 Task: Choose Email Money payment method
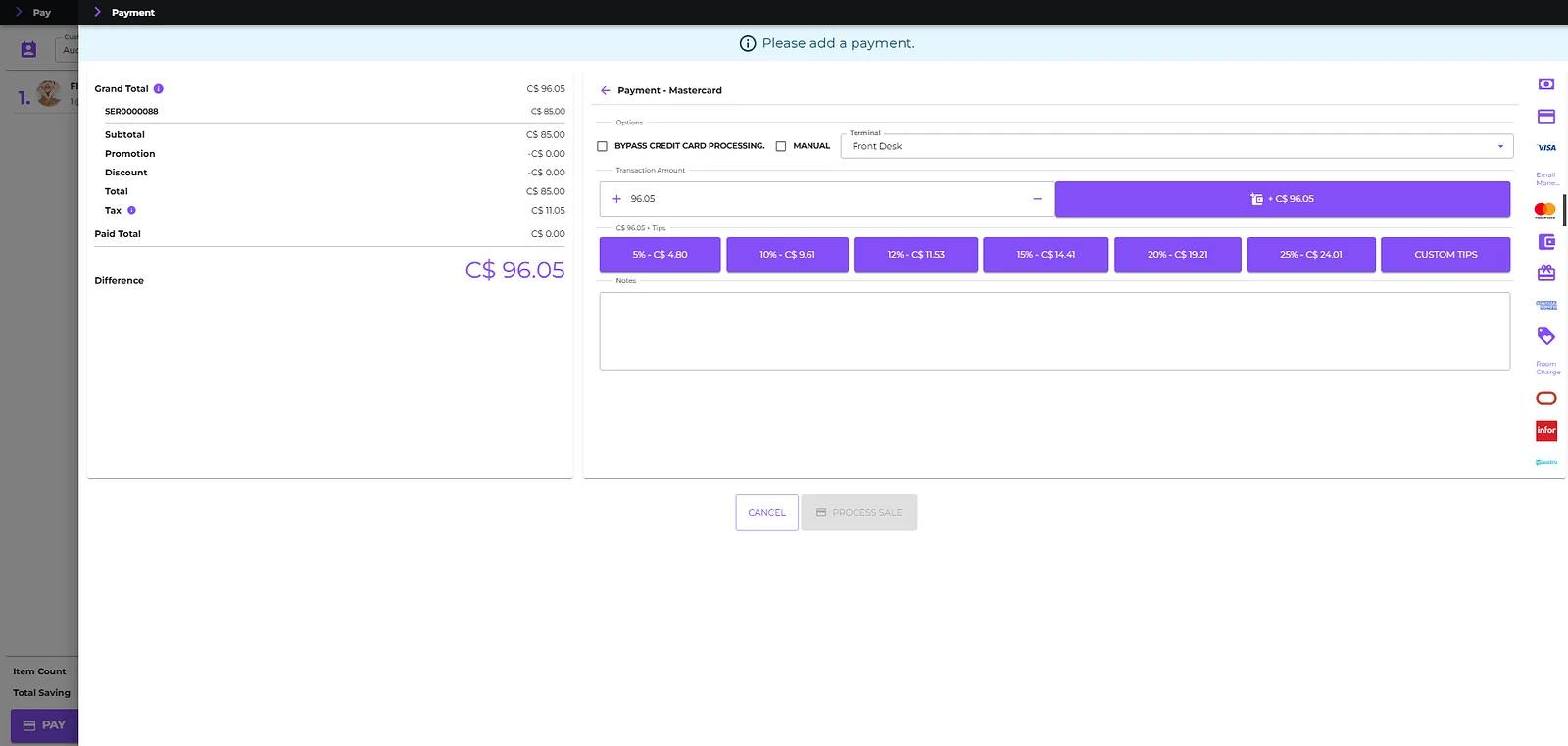[x=1546, y=179]
